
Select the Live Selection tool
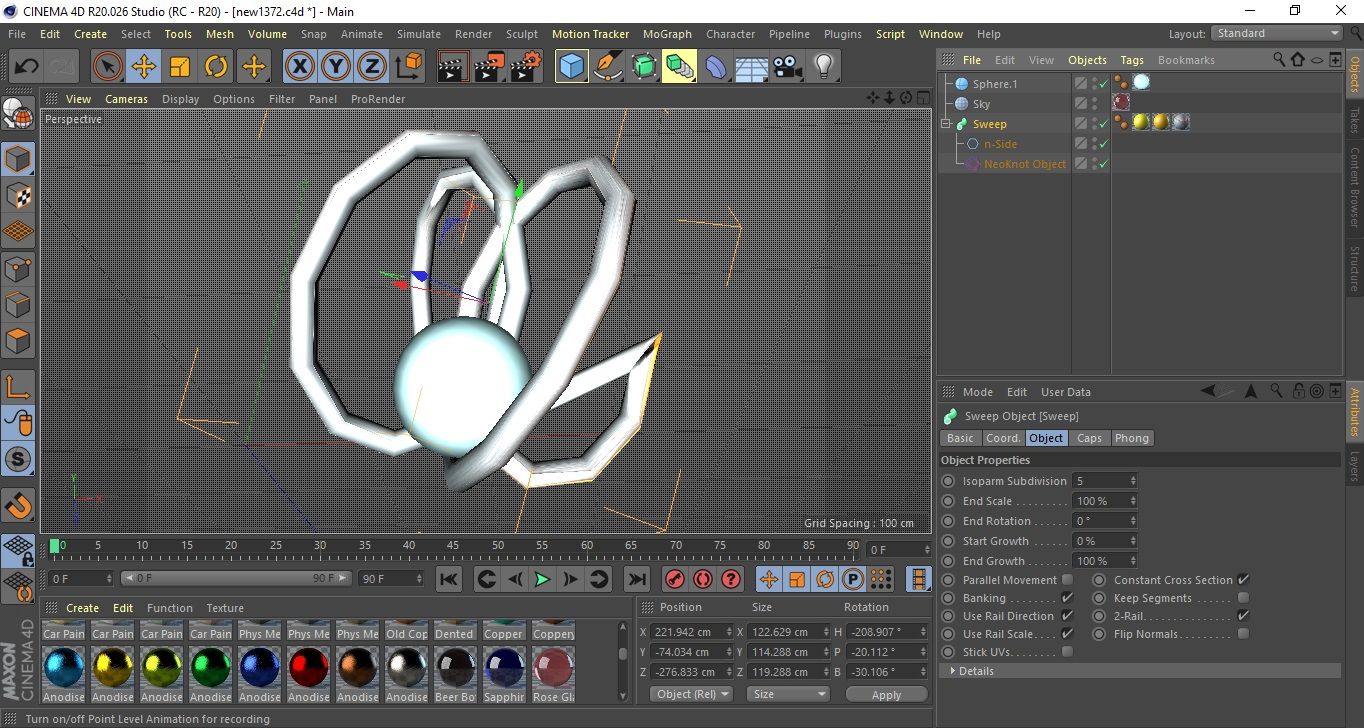click(108, 67)
